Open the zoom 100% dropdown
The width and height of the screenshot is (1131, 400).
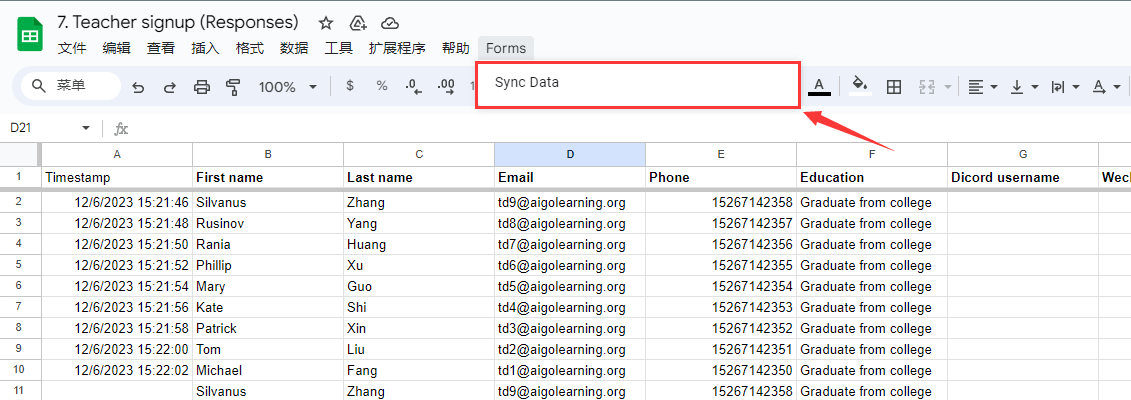coord(287,87)
